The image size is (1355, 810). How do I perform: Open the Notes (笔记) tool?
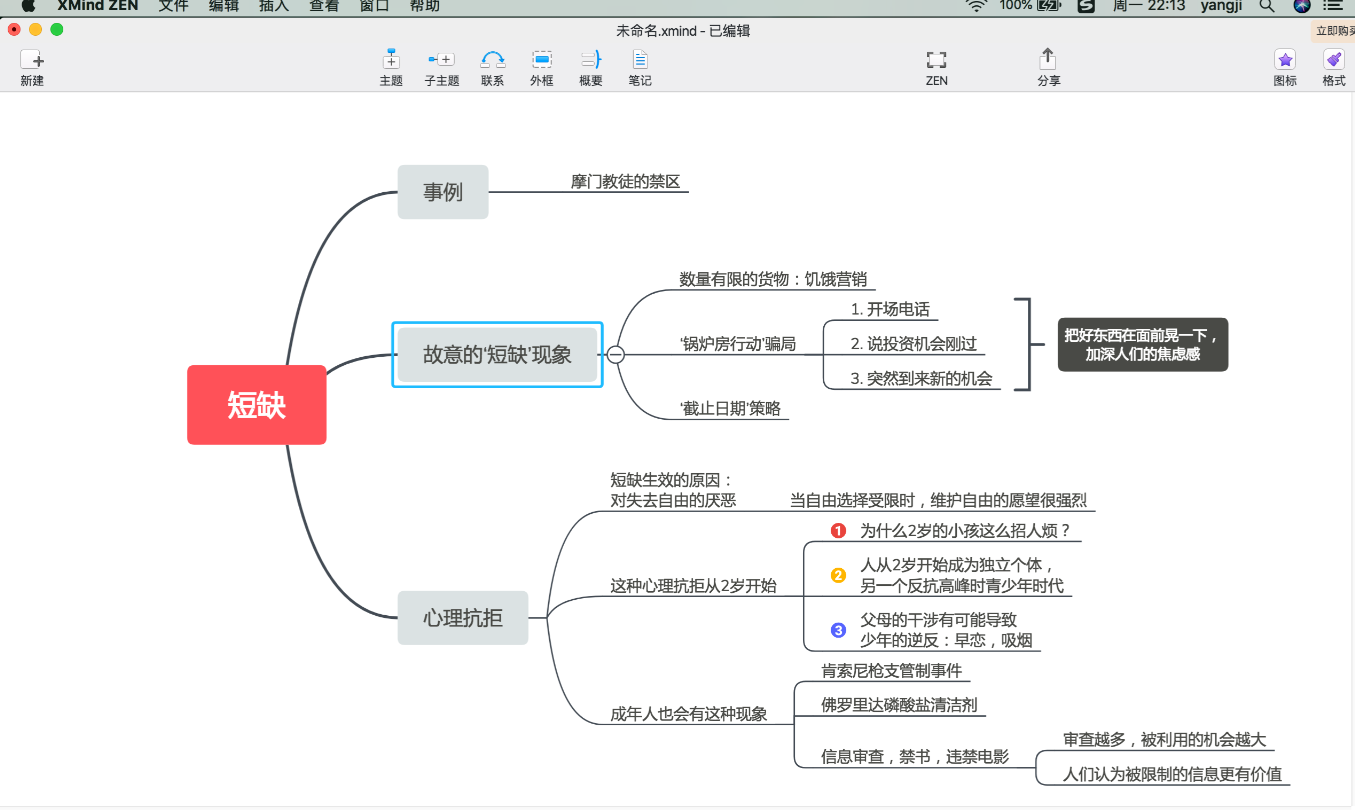click(x=640, y=60)
